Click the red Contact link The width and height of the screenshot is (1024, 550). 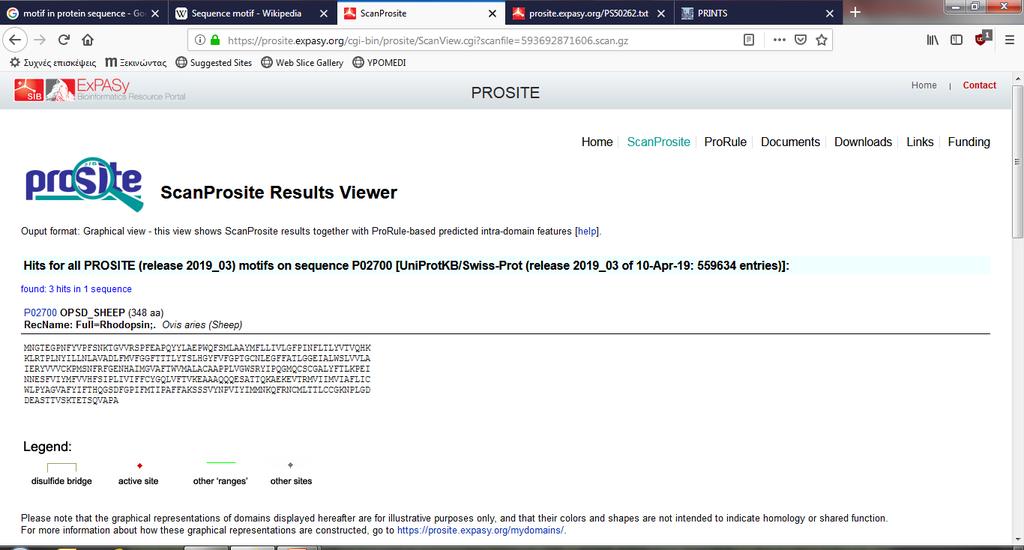(979, 85)
